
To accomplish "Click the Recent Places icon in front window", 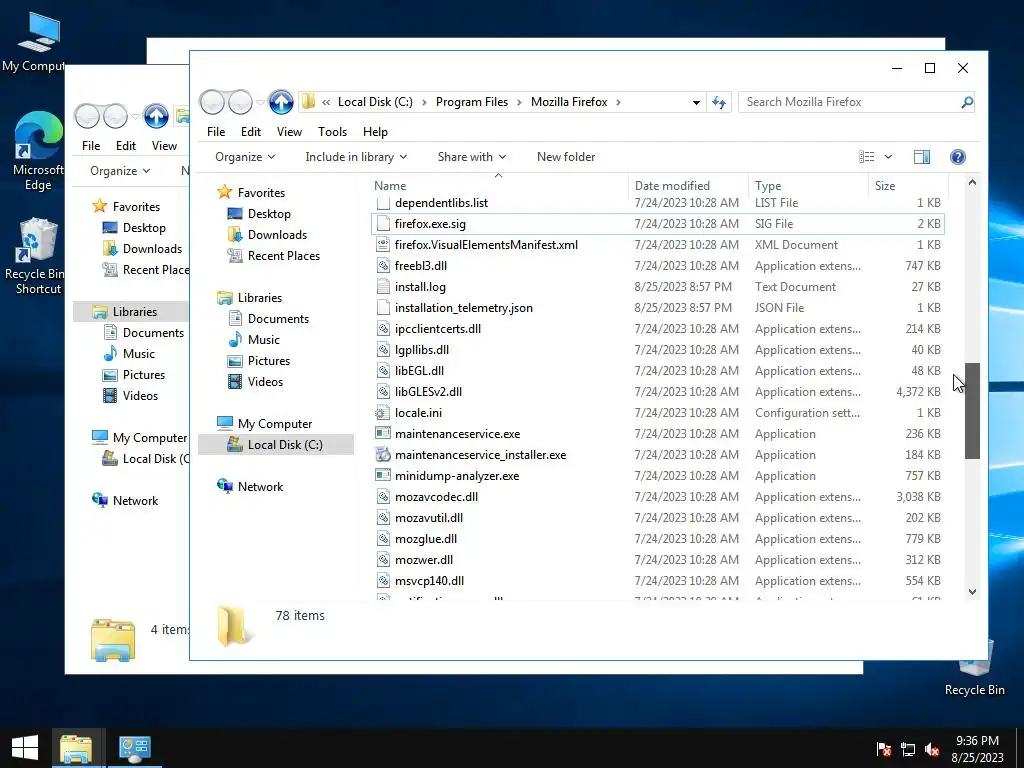I will coord(235,255).
